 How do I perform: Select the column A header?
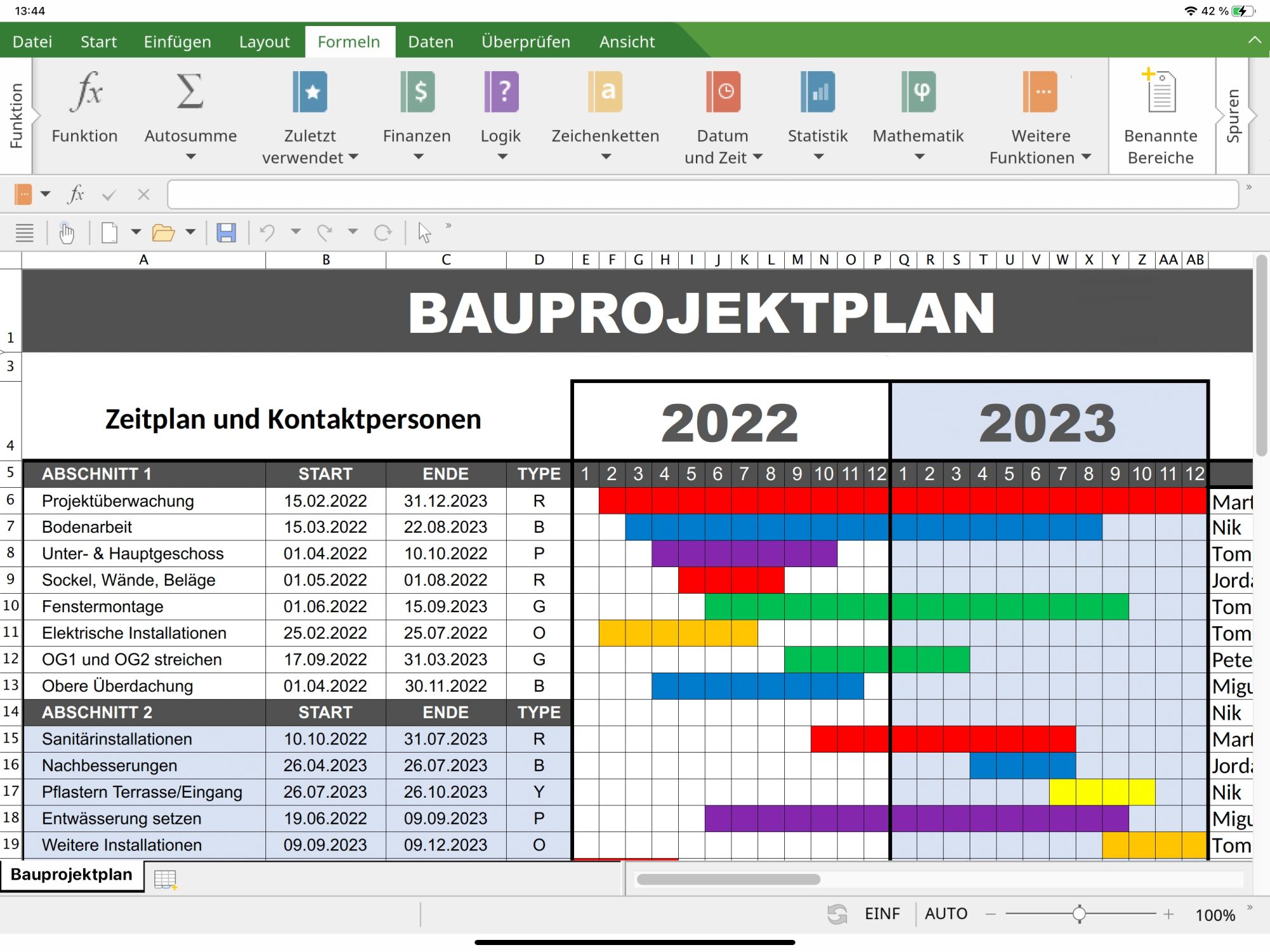(x=144, y=260)
